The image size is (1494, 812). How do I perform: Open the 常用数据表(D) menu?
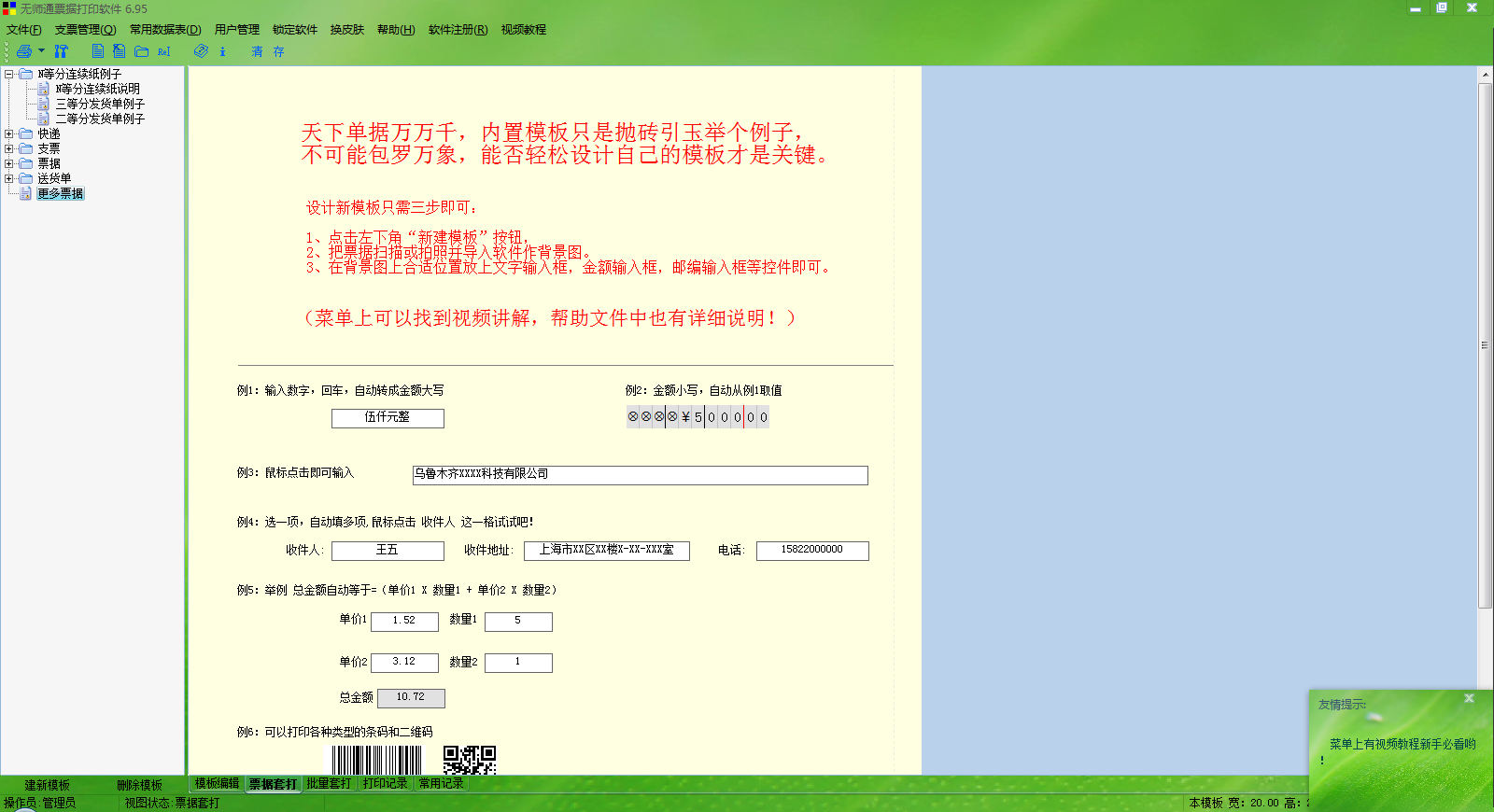click(165, 30)
